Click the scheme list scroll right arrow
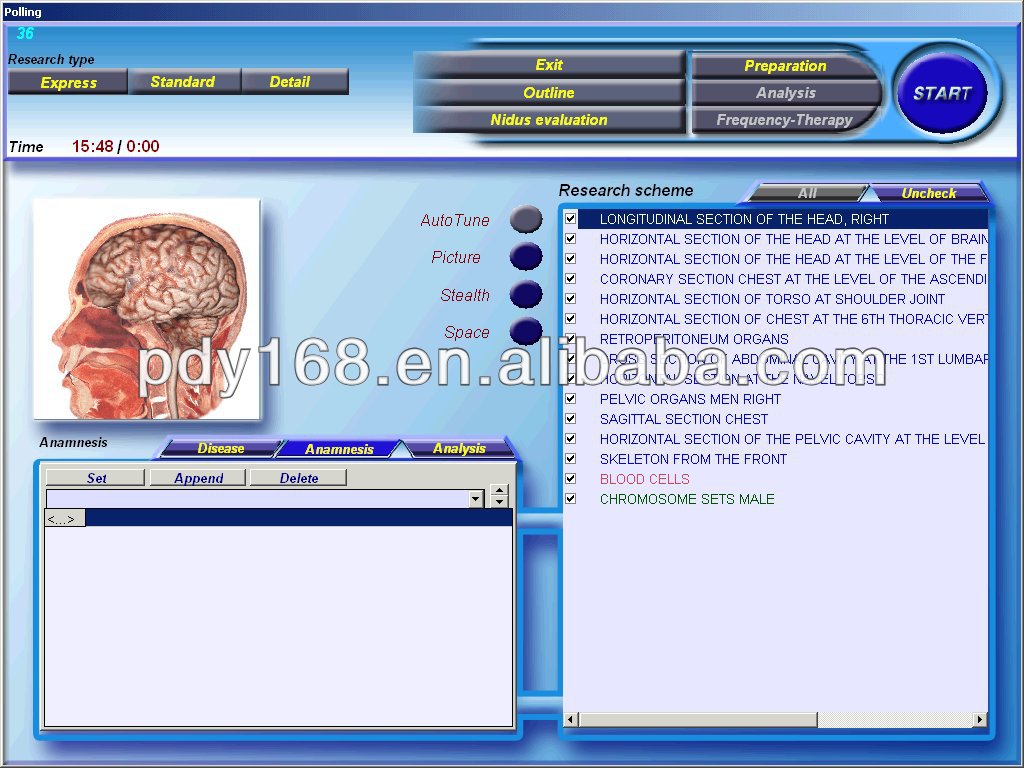The height and width of the screenshot is (768, 1024). (980, 720)
